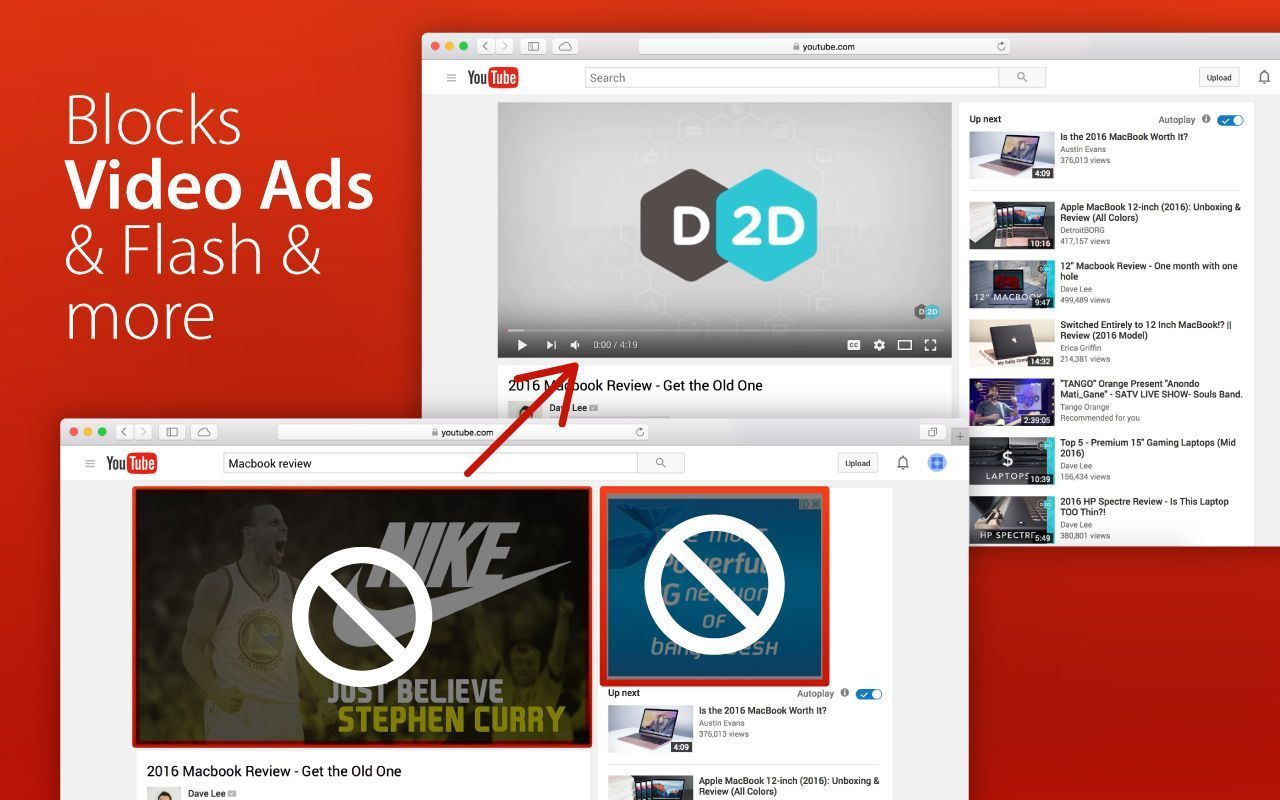Show sidebar in lower Safari window

[172, 432]
